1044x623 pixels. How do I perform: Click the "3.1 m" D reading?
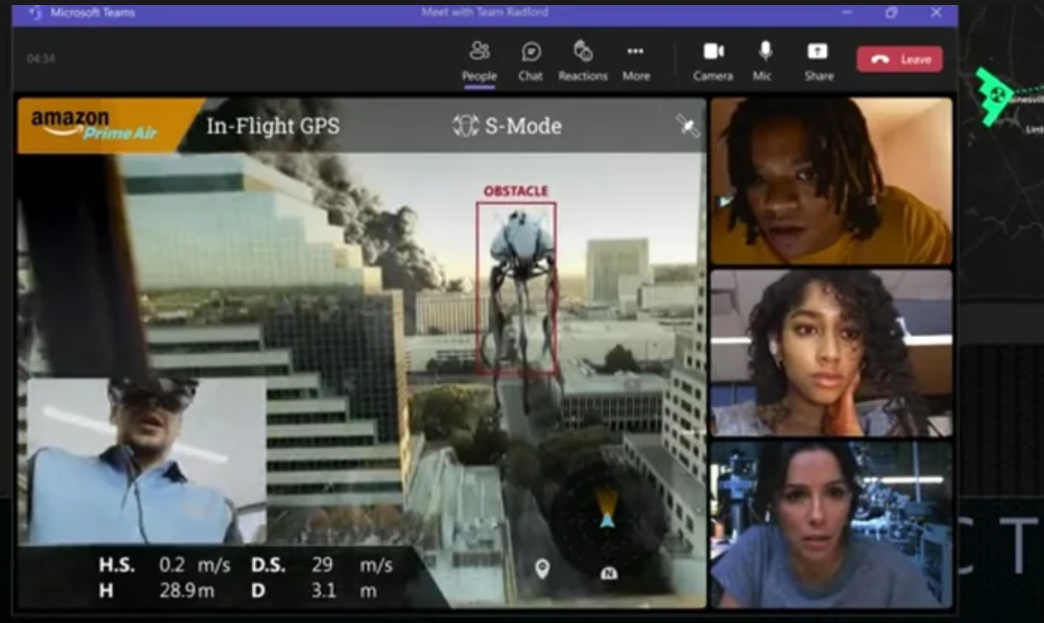[344, 590]
